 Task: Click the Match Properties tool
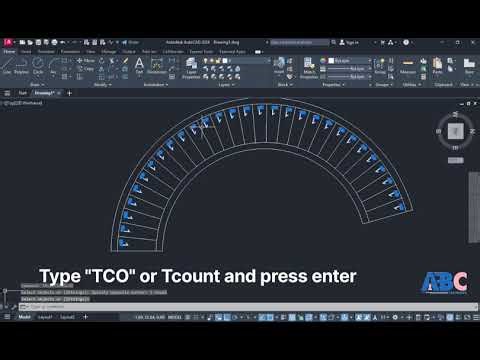point(309,68)
